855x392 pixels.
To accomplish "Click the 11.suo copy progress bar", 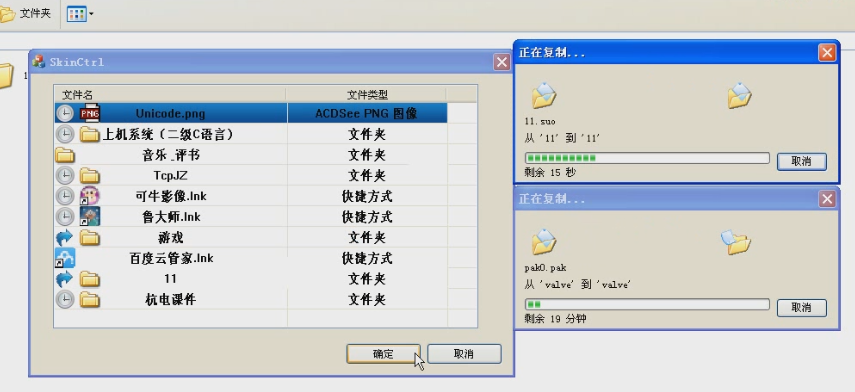I will (647, 159).
